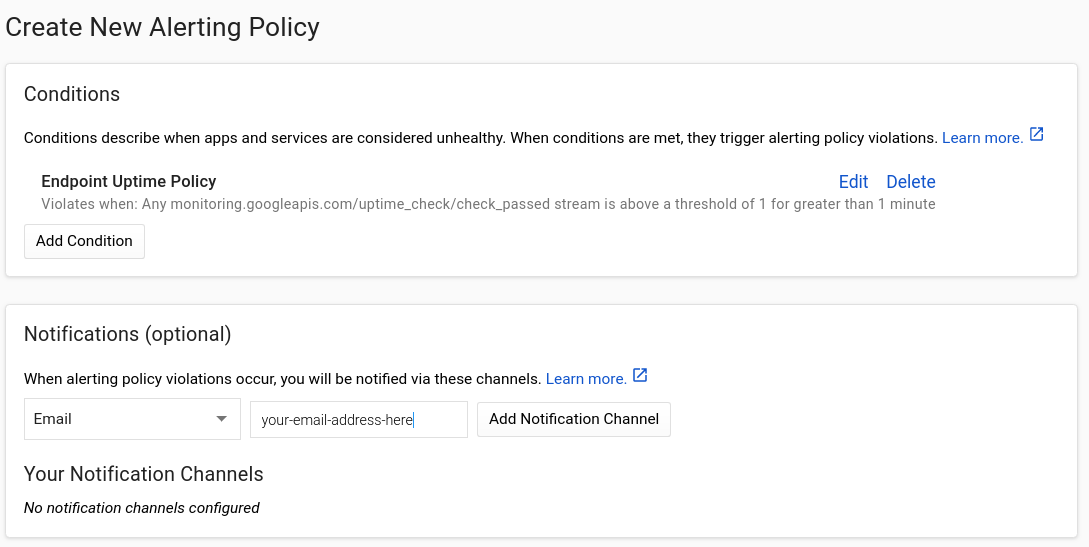This screenshot has height=547, width=1089.
Task: Click the 'No notification channels configured' message
Action: 141,508
